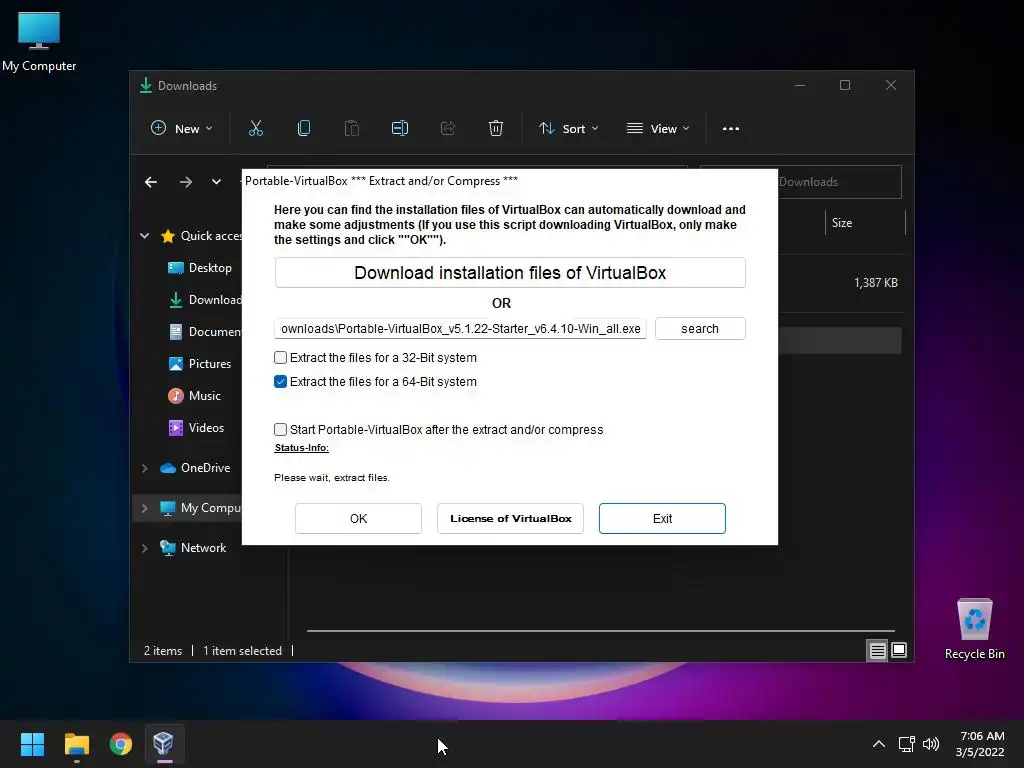Click the VirtualBox cube taskbar icon
The height and width of the screenshot is (768, 1024).
[x=163, y=744]
